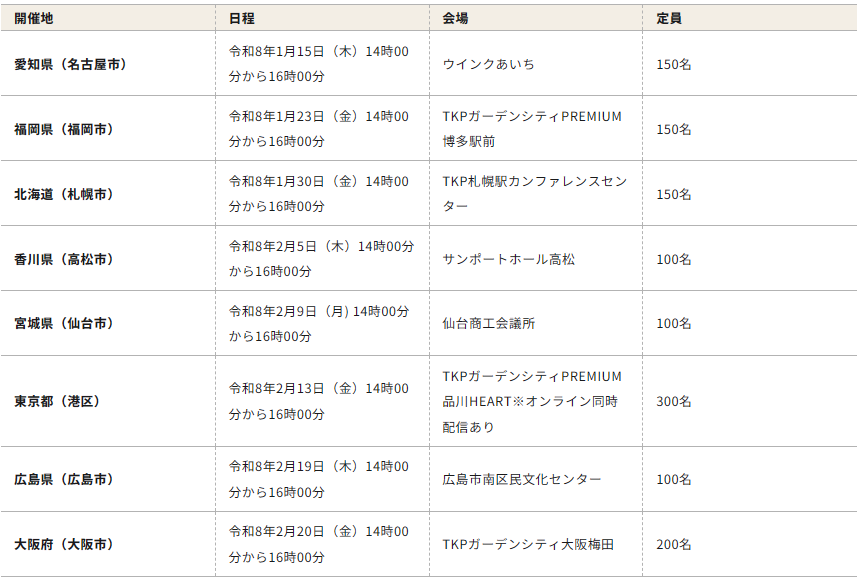Select the 東京都（港区） row label

pyautogui.click(x=56, y=401)
